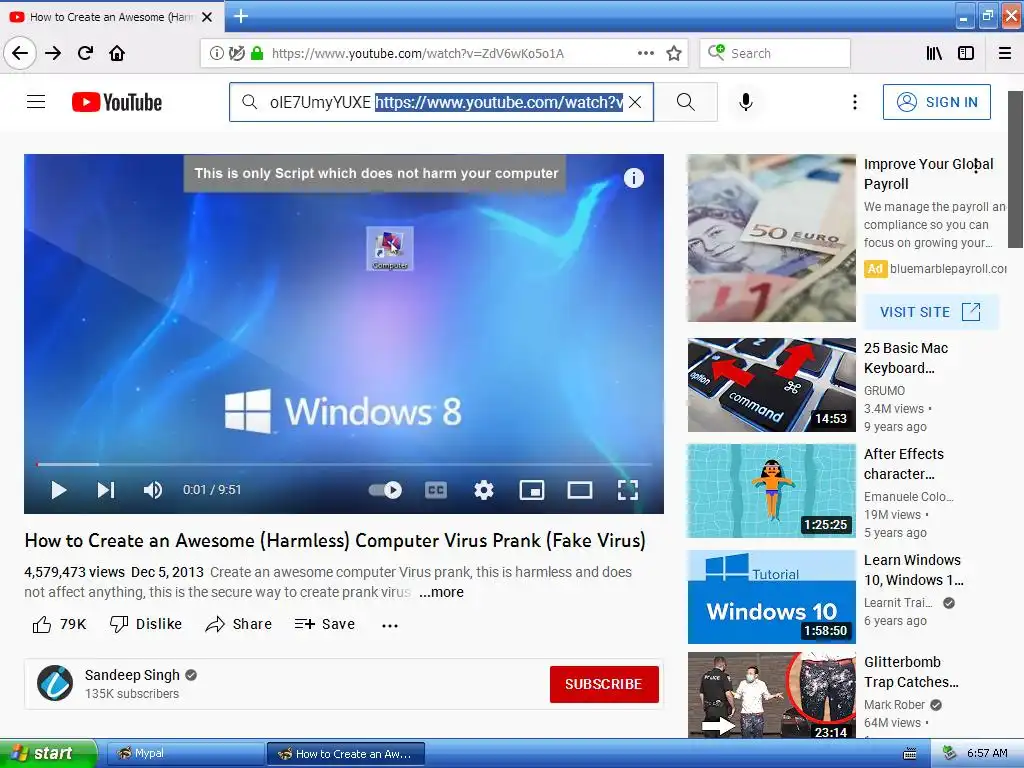This screenshot has height=768, width=1024.
Task: Show site information icon in address bar
Action: point(216,53)
